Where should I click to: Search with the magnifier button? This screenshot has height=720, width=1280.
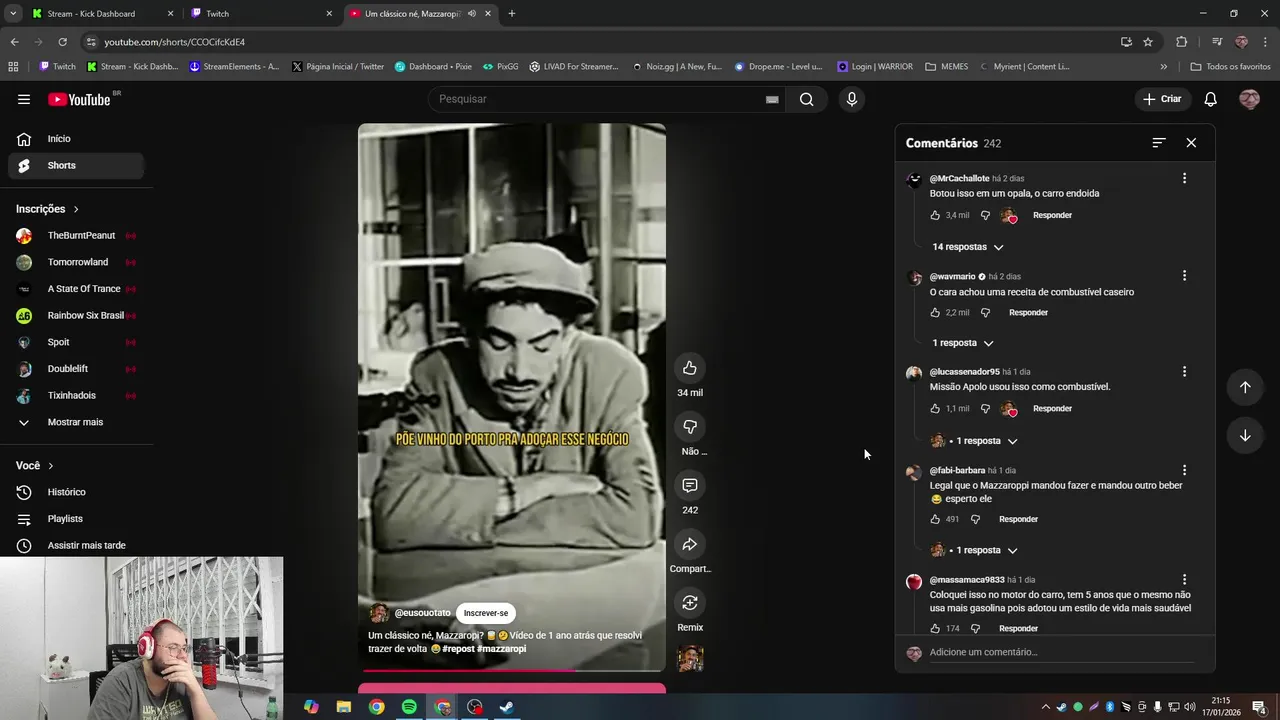806,99
